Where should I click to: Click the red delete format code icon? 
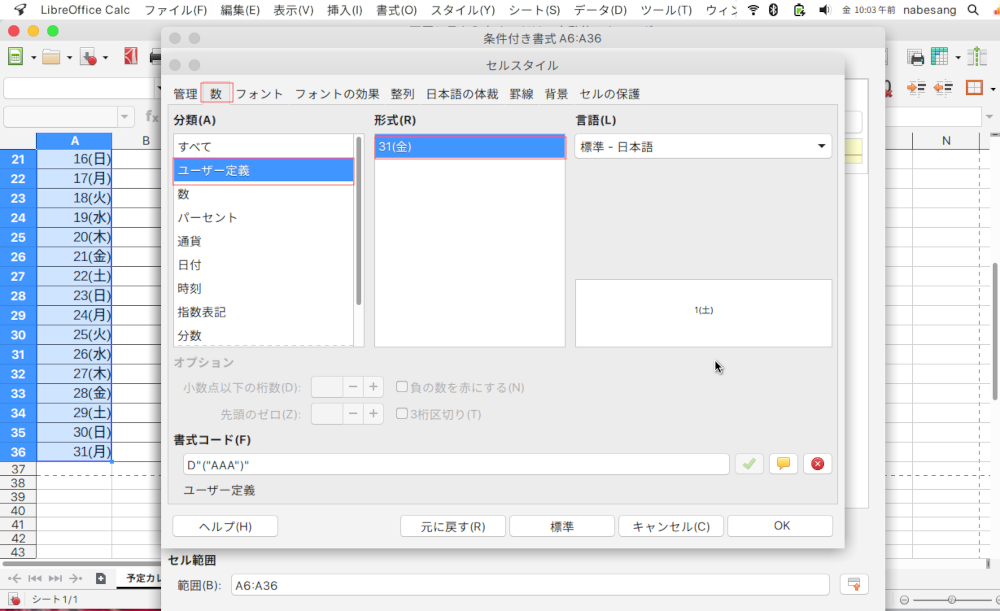pos(818,464)
